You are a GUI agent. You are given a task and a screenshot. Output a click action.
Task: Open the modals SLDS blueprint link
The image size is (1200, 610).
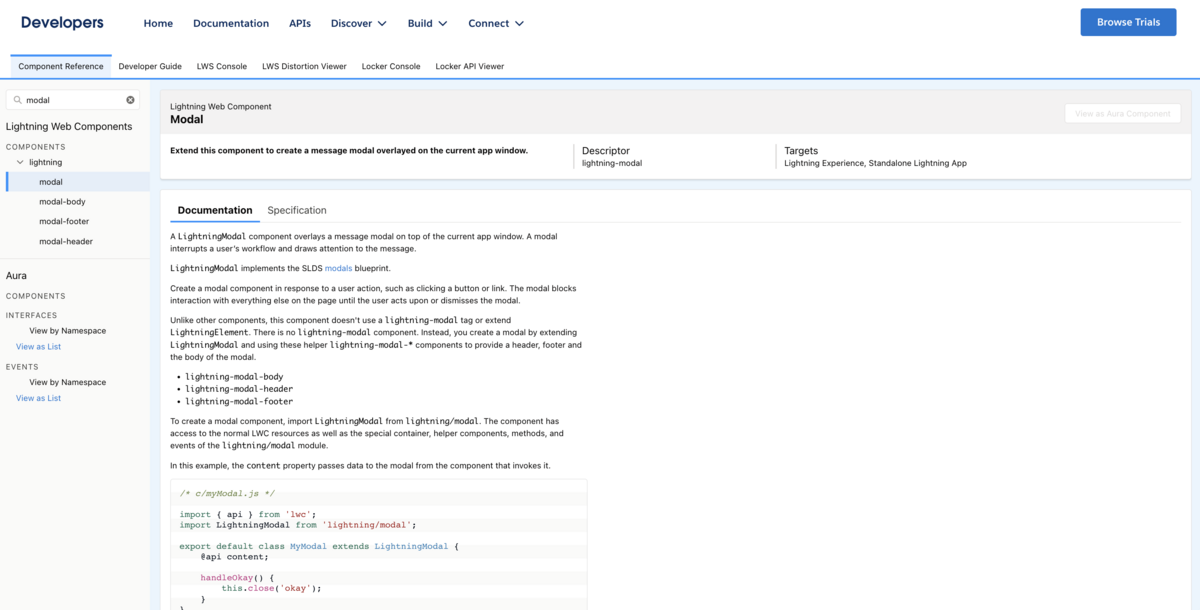point(338,268)
